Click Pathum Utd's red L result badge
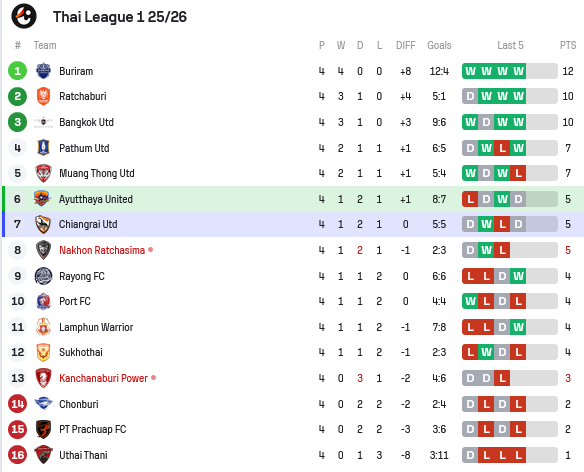 coord(502,148)
